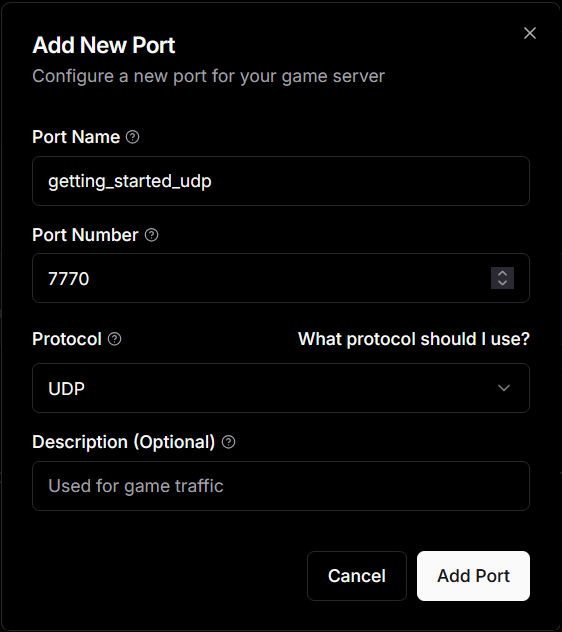The height and width of the screenshot is (632, 562).
Task: Click the Protocol help icon
Action: [x=114, y=339]
